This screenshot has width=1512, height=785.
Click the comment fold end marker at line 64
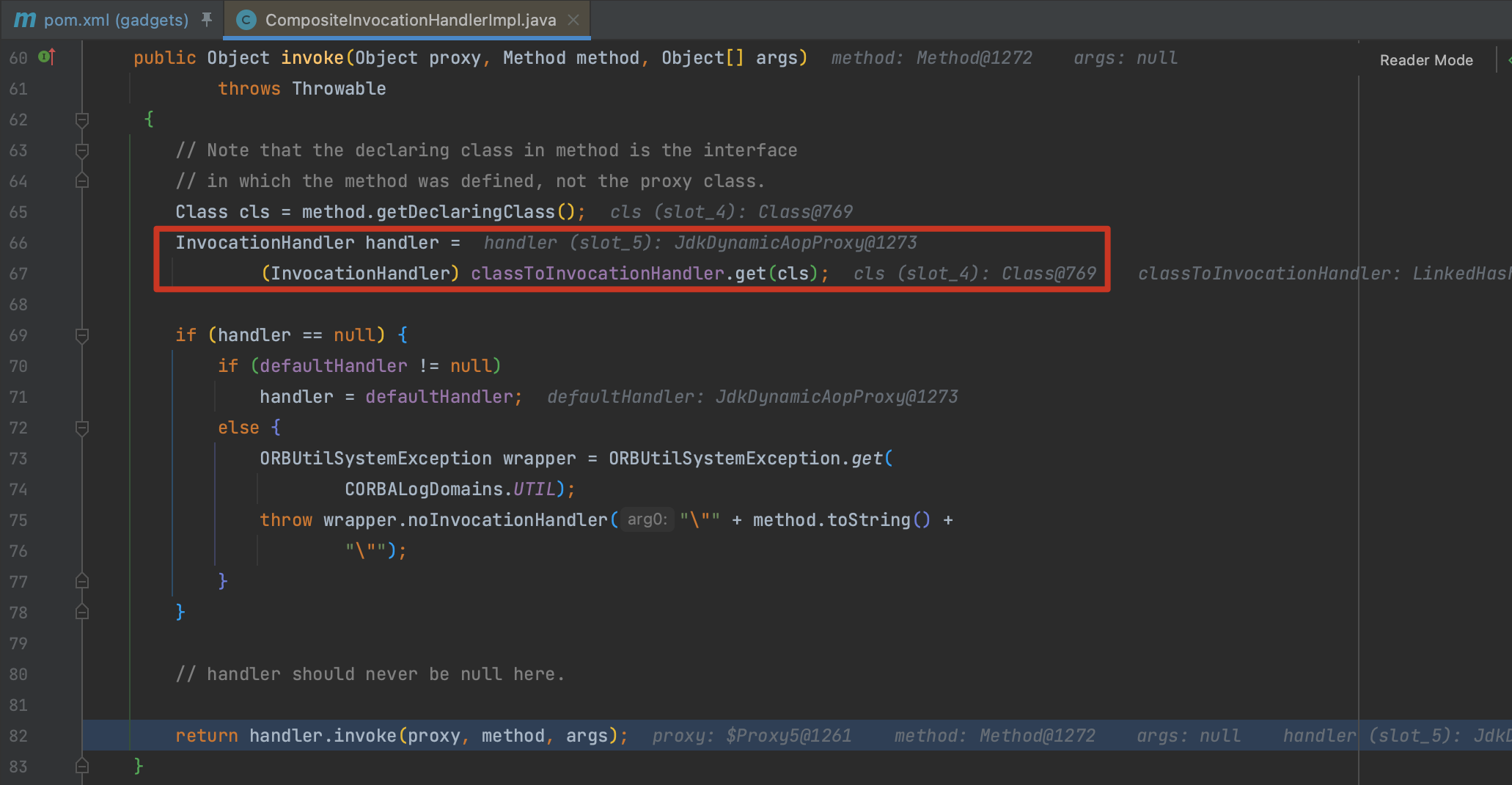[x=82, y=181]
